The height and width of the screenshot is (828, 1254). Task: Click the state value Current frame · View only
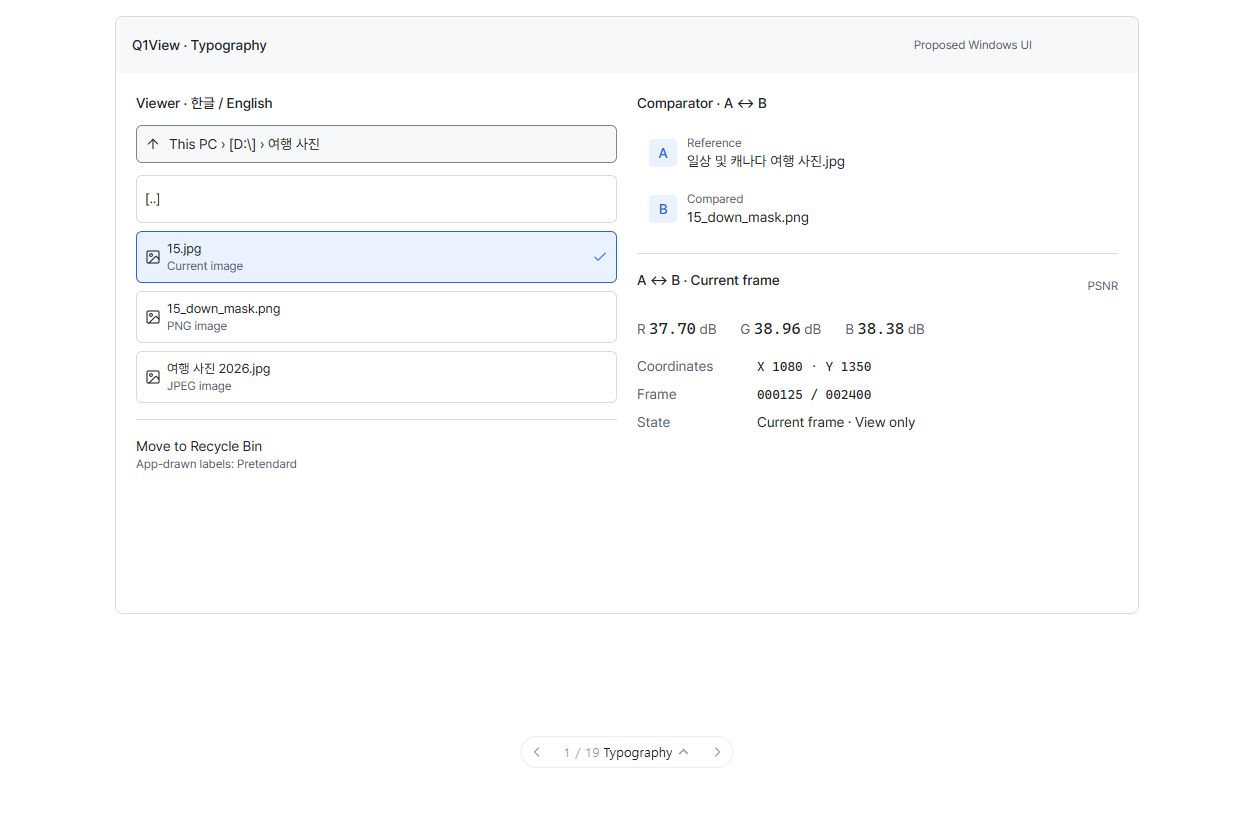click(x=836, y=422)
